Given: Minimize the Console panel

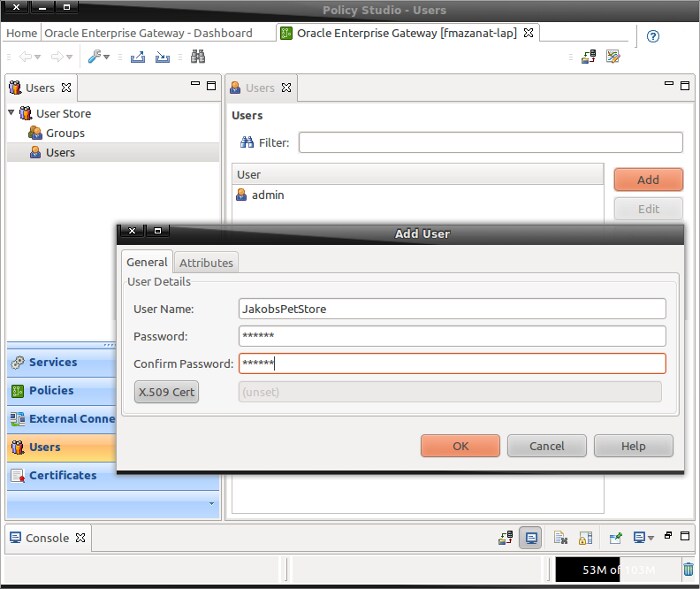Looking at the screenshot, I should [668, 535].
